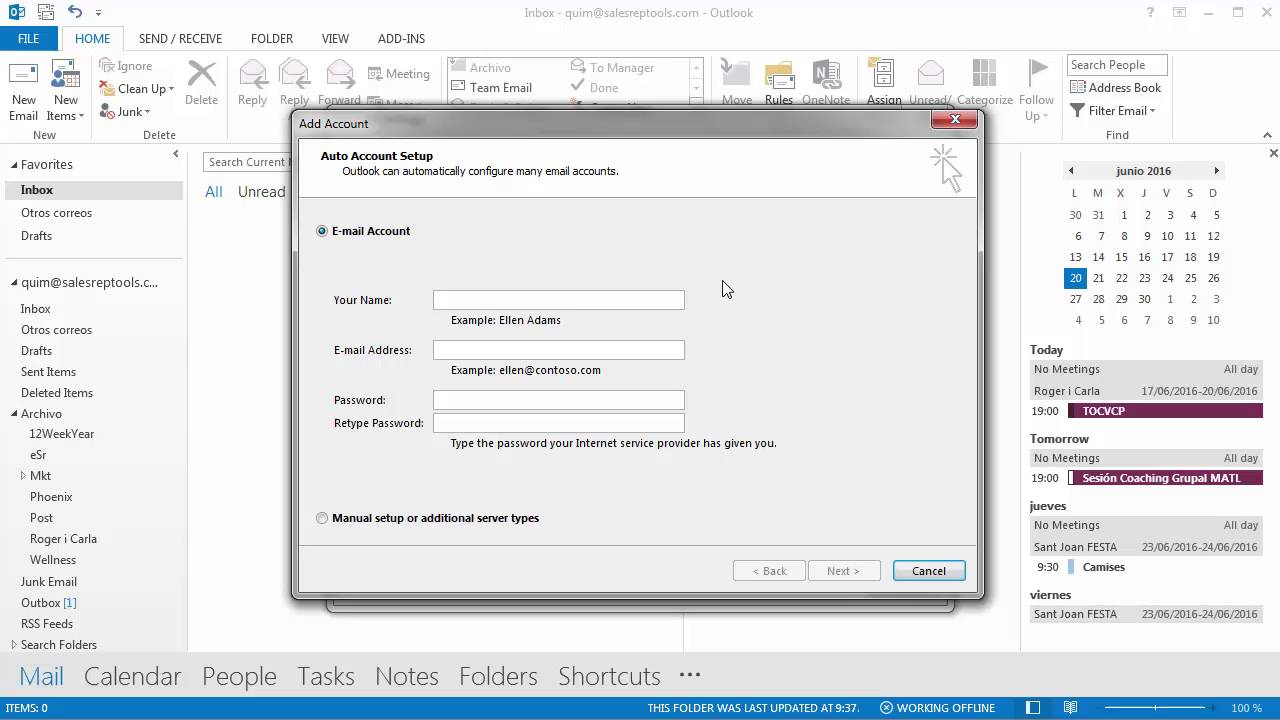1280x720 pixels.
Task: Click the New Email icon in ribbon
Action: pyautogui.click(x=23, y=76)
